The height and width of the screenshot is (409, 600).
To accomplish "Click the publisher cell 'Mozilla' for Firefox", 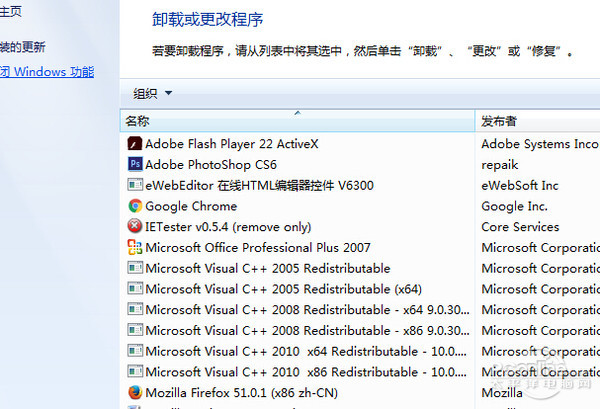I will point(502,392).
